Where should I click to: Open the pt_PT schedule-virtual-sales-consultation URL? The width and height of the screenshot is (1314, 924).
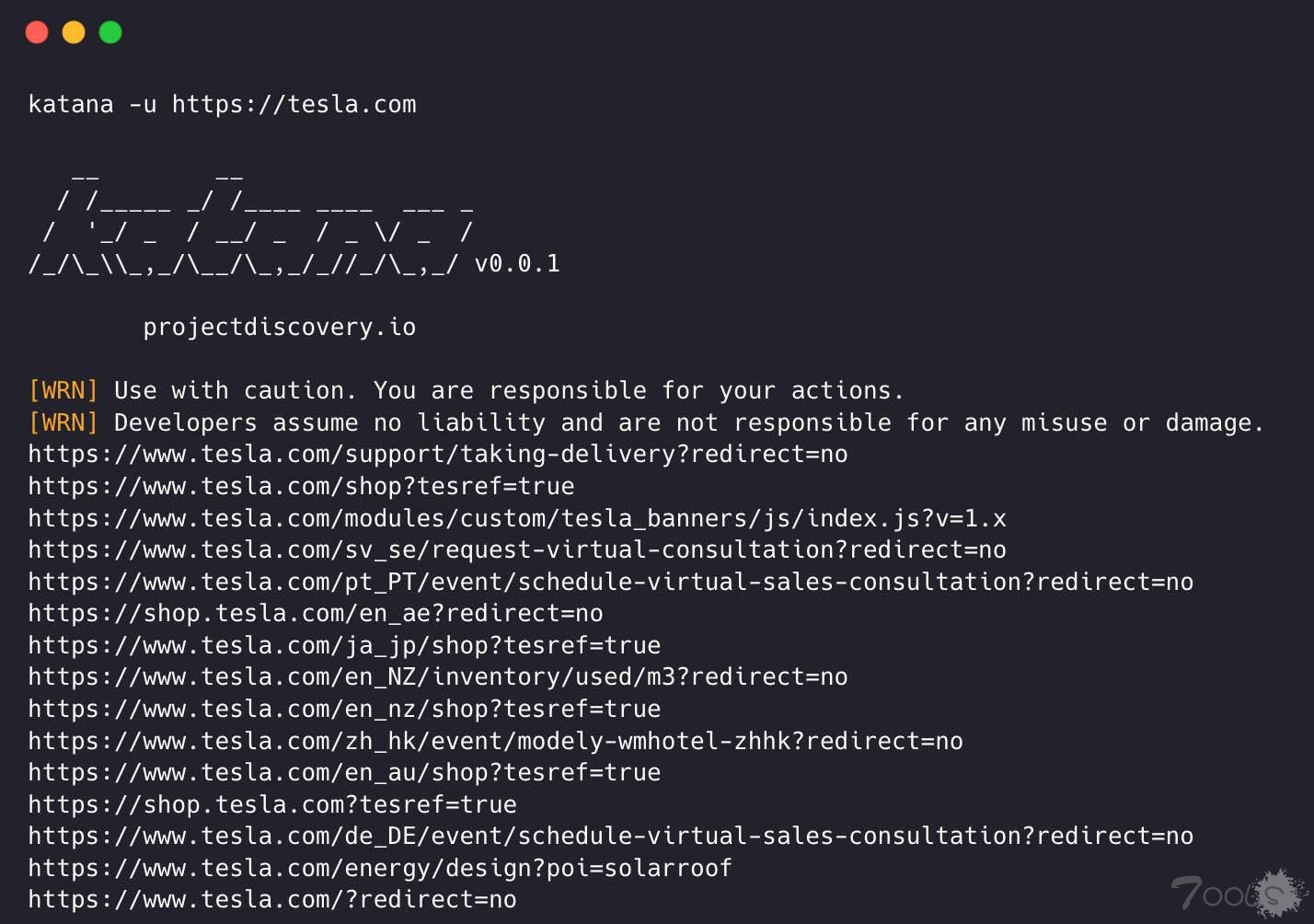point(611,582)
